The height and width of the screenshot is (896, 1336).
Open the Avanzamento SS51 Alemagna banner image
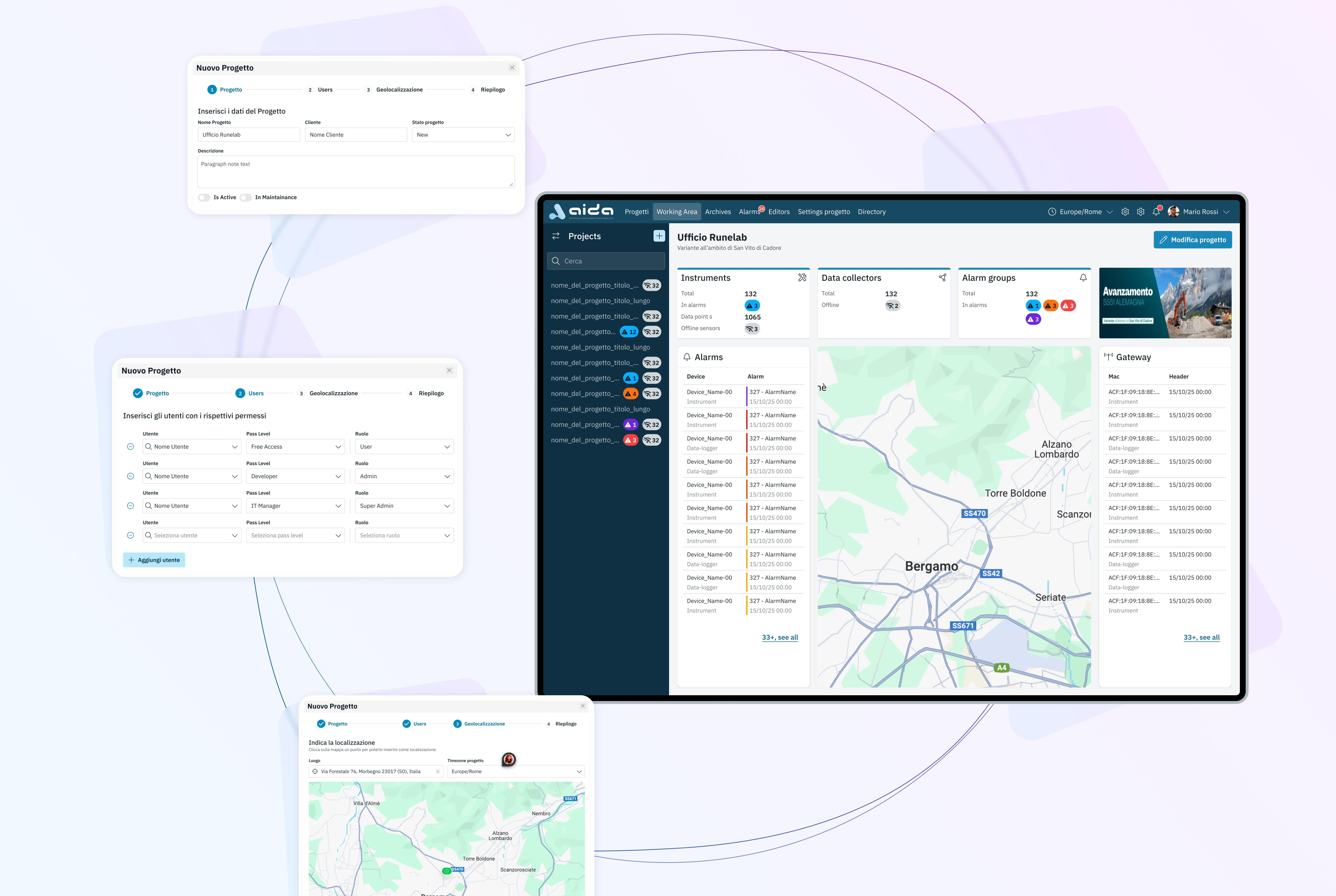coord(1165,303)
